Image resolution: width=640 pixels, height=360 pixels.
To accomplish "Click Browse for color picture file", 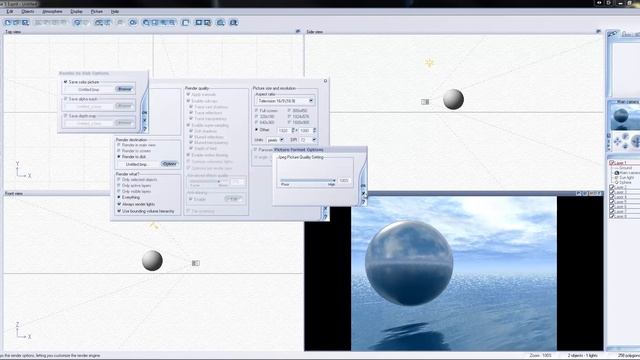I will [x=124, y=89].
